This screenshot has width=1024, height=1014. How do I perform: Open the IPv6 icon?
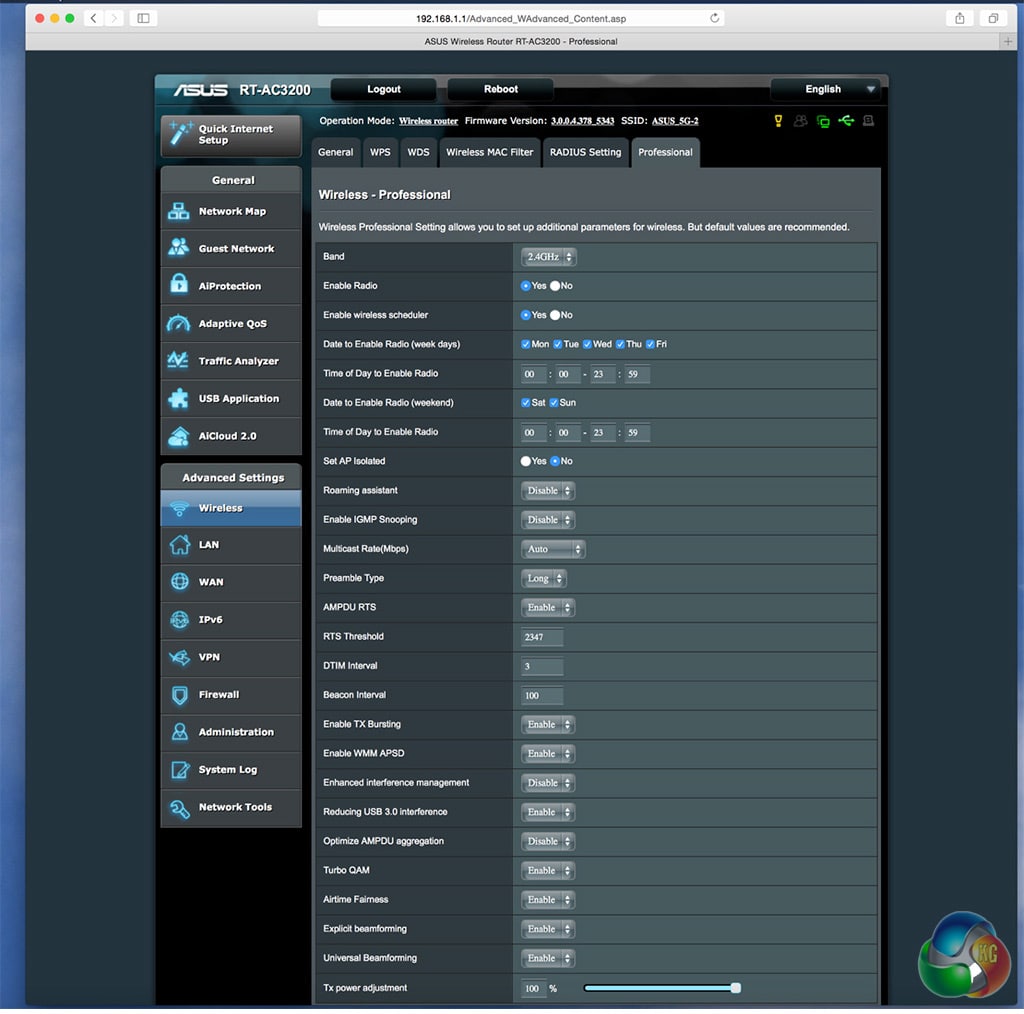point(180,620)
